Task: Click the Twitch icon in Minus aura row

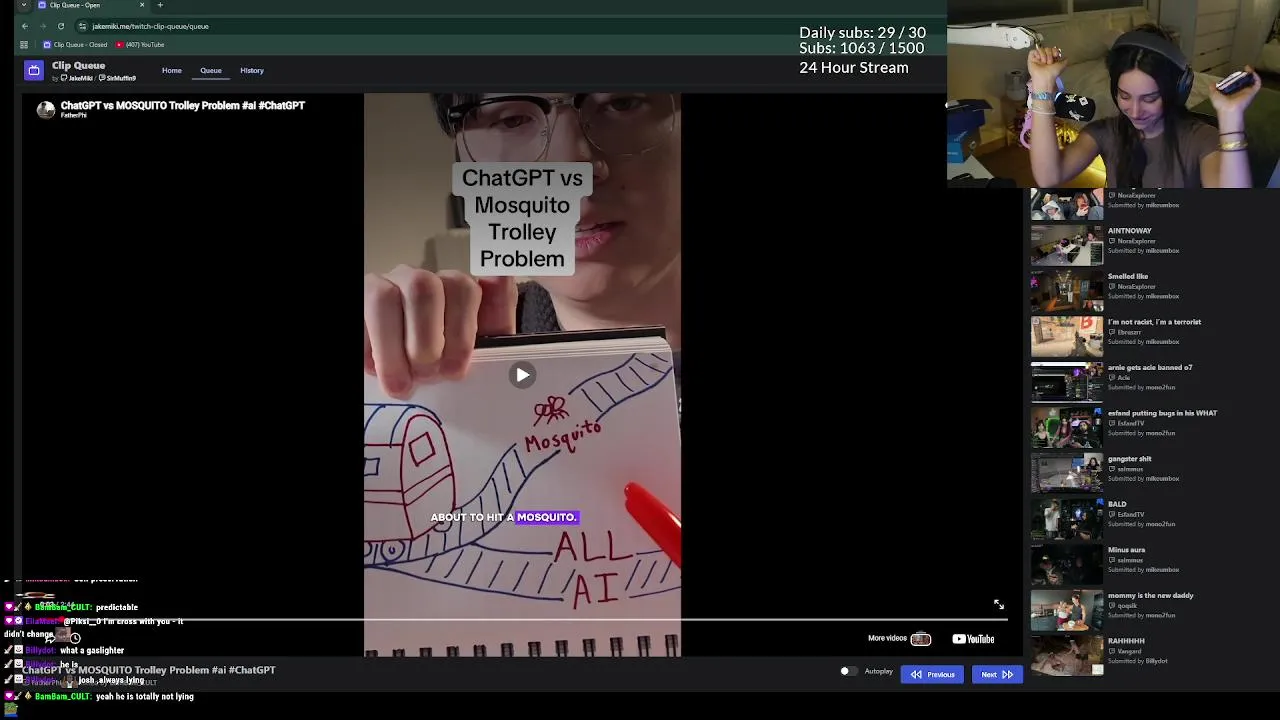Action: click(1111, 560)
